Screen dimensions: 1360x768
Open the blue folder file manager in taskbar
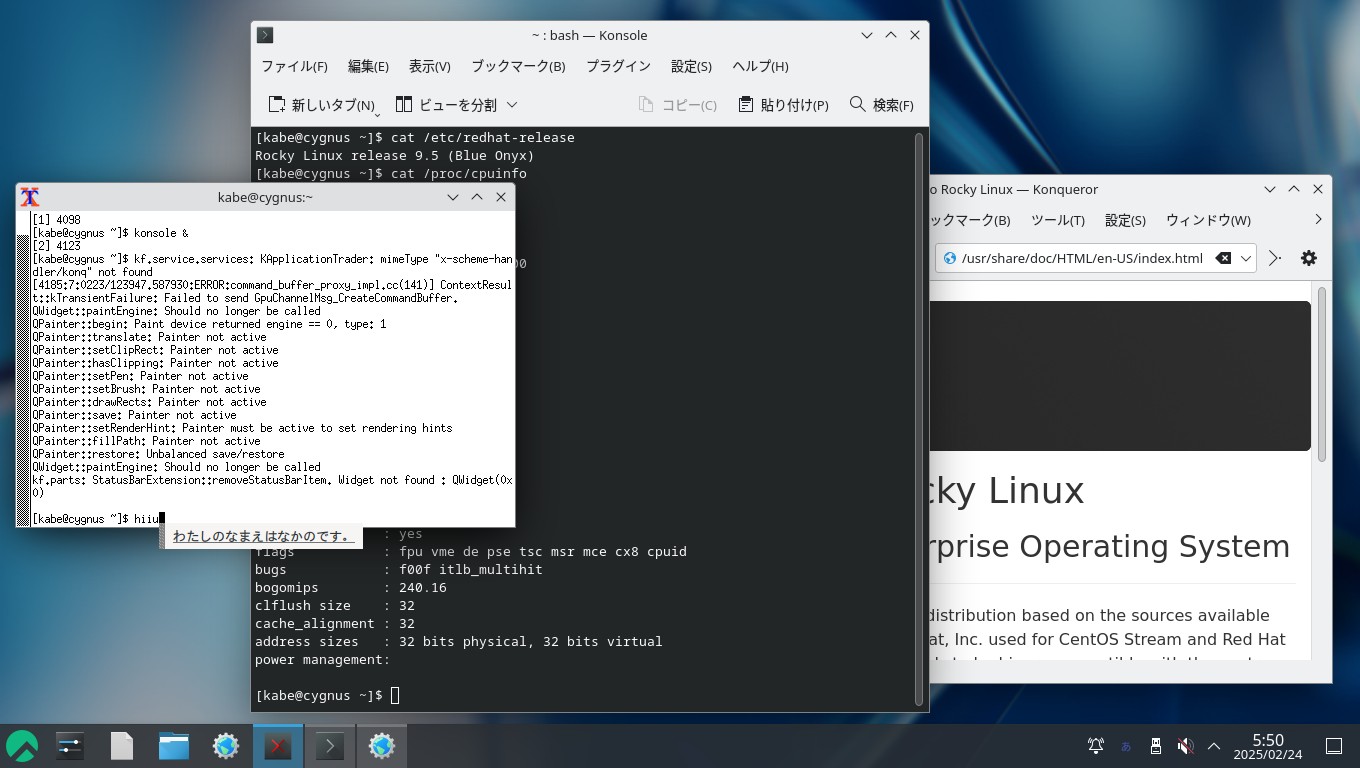point(174,746)
